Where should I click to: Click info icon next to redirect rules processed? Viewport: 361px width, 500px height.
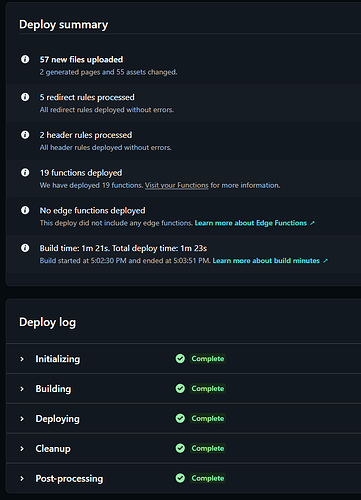[x=25, y=97]
